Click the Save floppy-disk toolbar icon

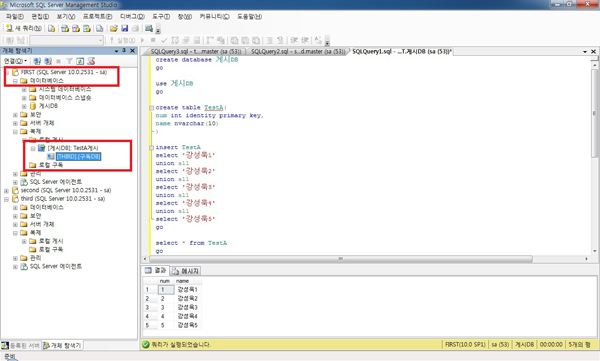tap(124, 28)
